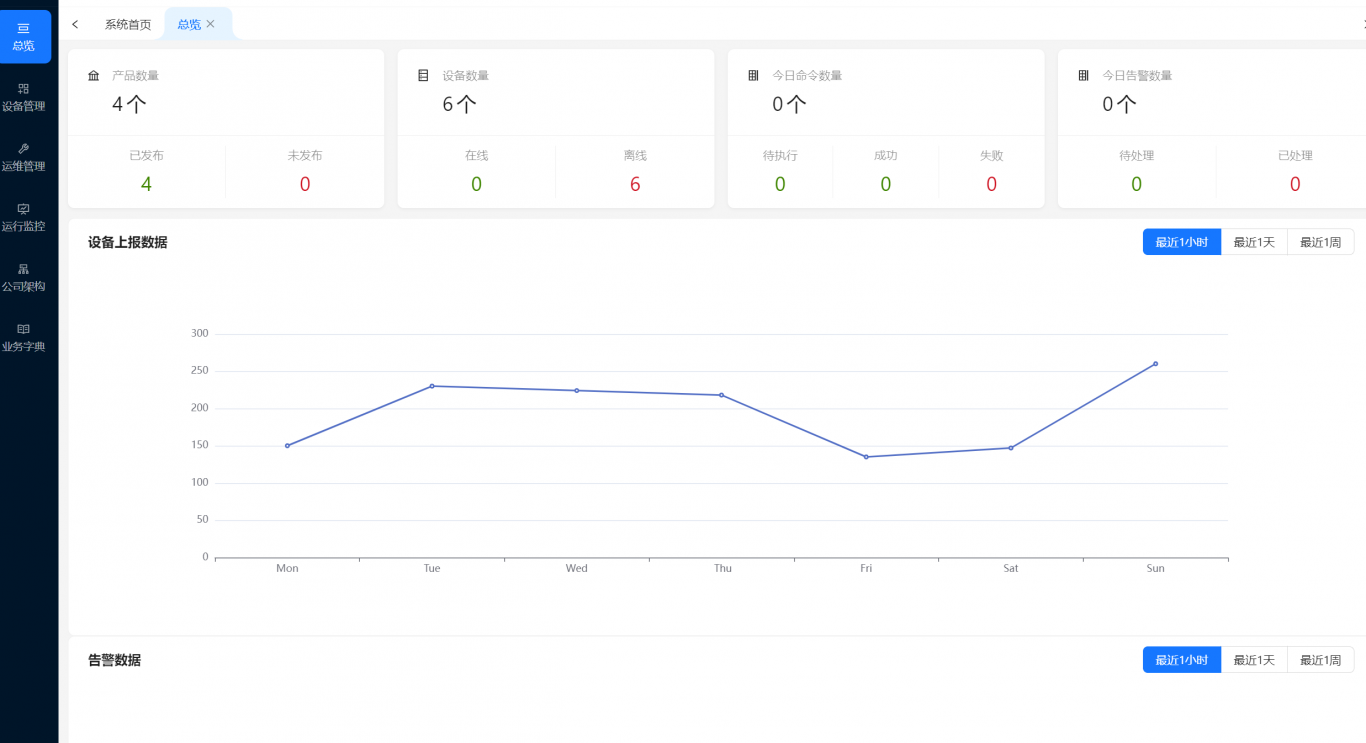1366x743 pixels.
Task: Click the 今日告警数量 total 0个
Action: [x=1119, y=104]
